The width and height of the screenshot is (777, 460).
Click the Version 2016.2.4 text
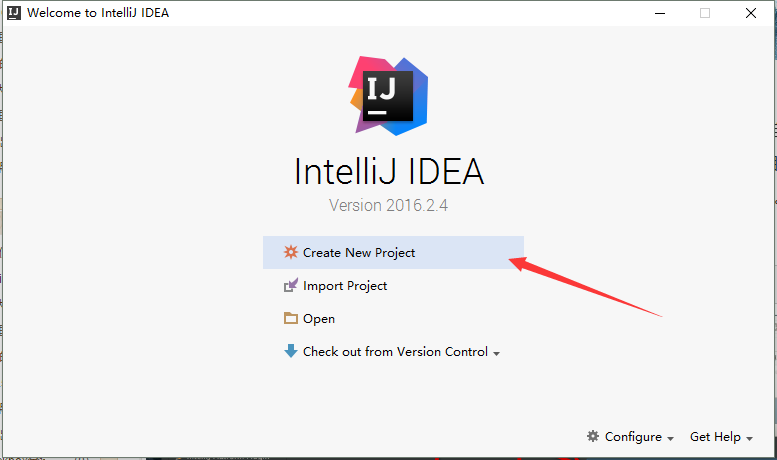(x=388, y=205)
